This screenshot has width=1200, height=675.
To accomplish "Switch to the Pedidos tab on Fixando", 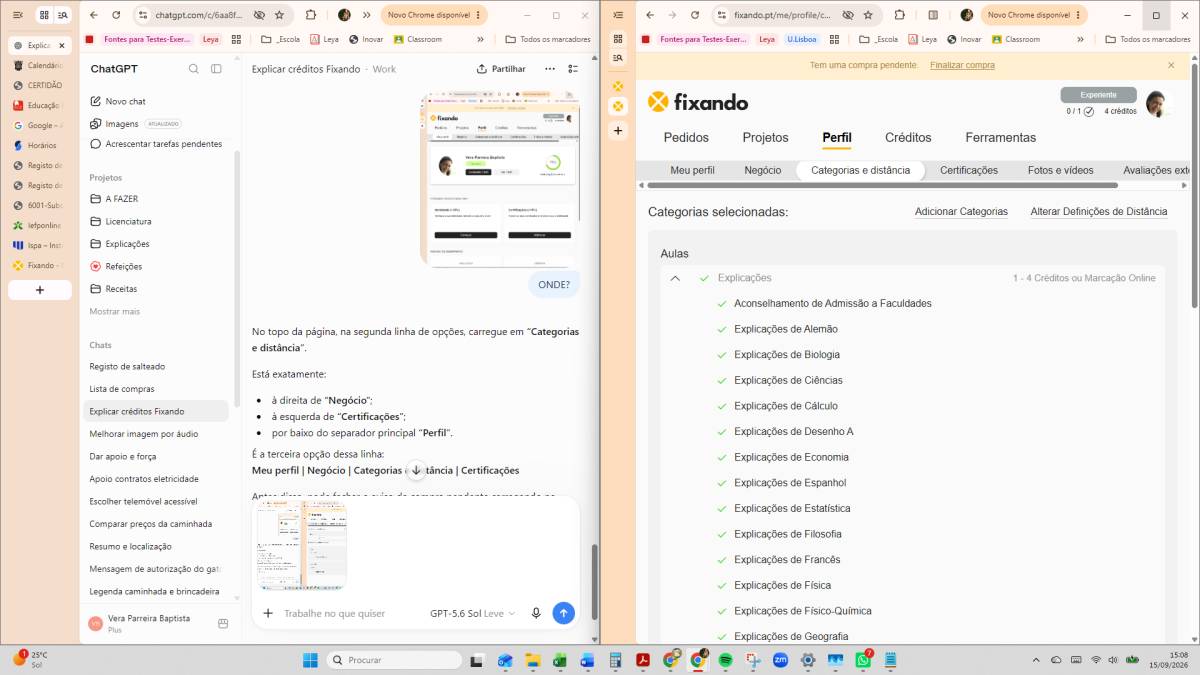I will 686,138.
